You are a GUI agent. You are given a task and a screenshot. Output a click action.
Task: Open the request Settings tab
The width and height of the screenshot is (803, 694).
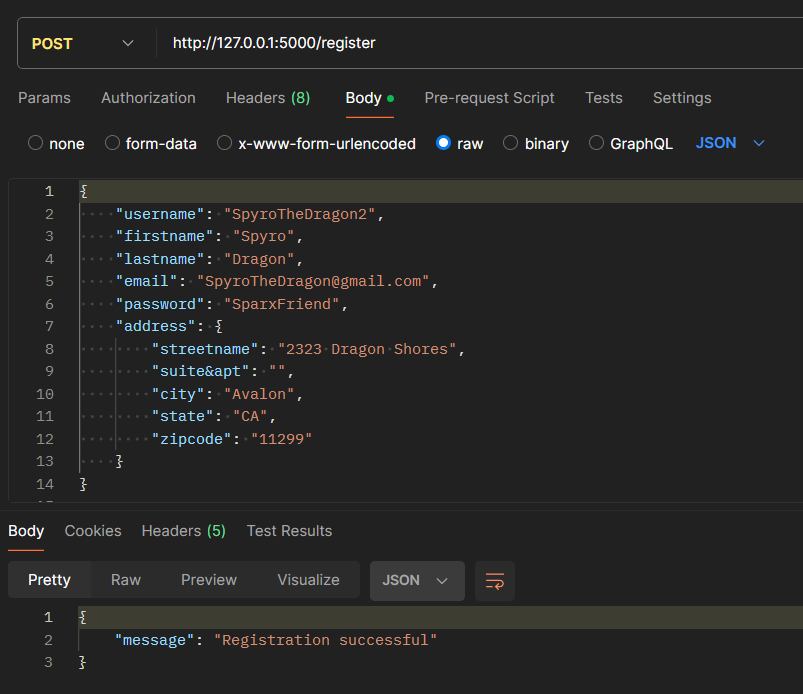tap(682, 98)
